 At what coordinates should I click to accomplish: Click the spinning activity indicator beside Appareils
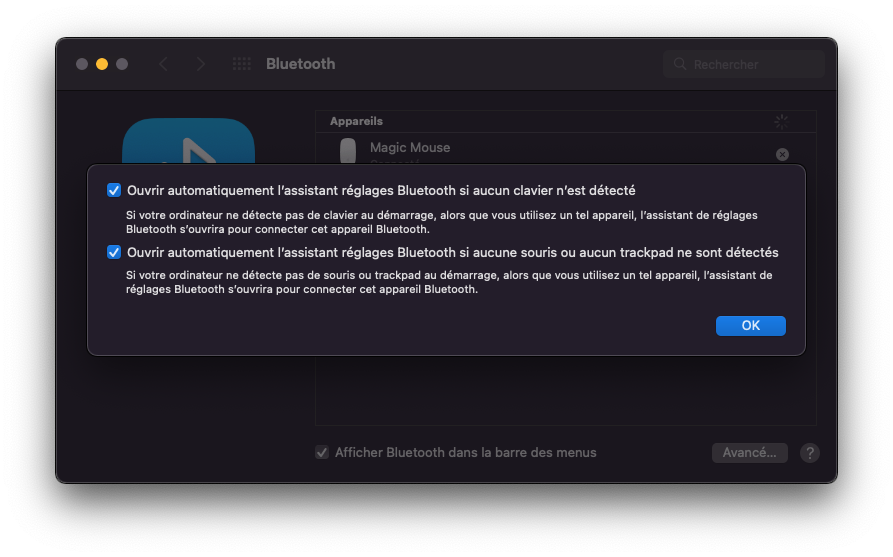[x=782, y=121]
